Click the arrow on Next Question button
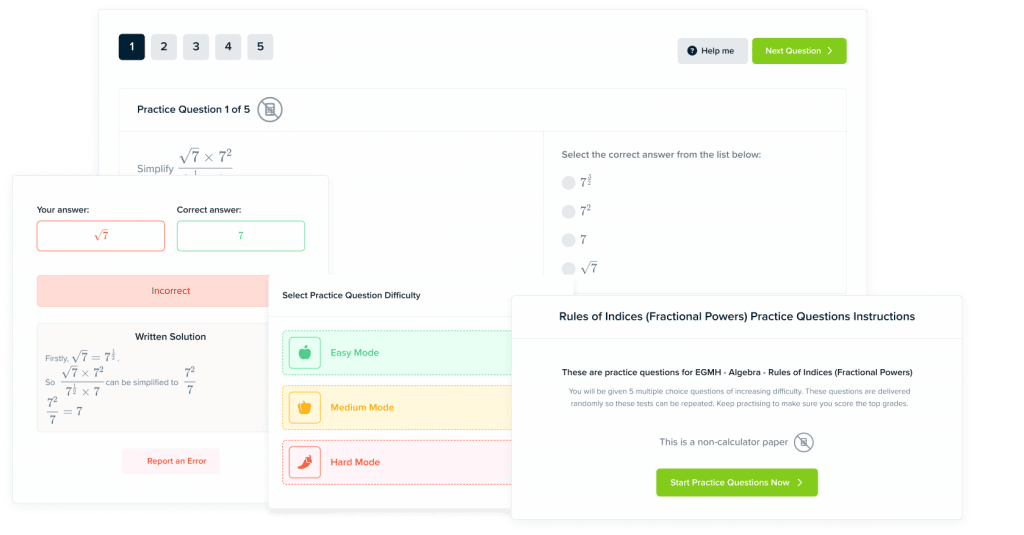 (x=830, y=51)
